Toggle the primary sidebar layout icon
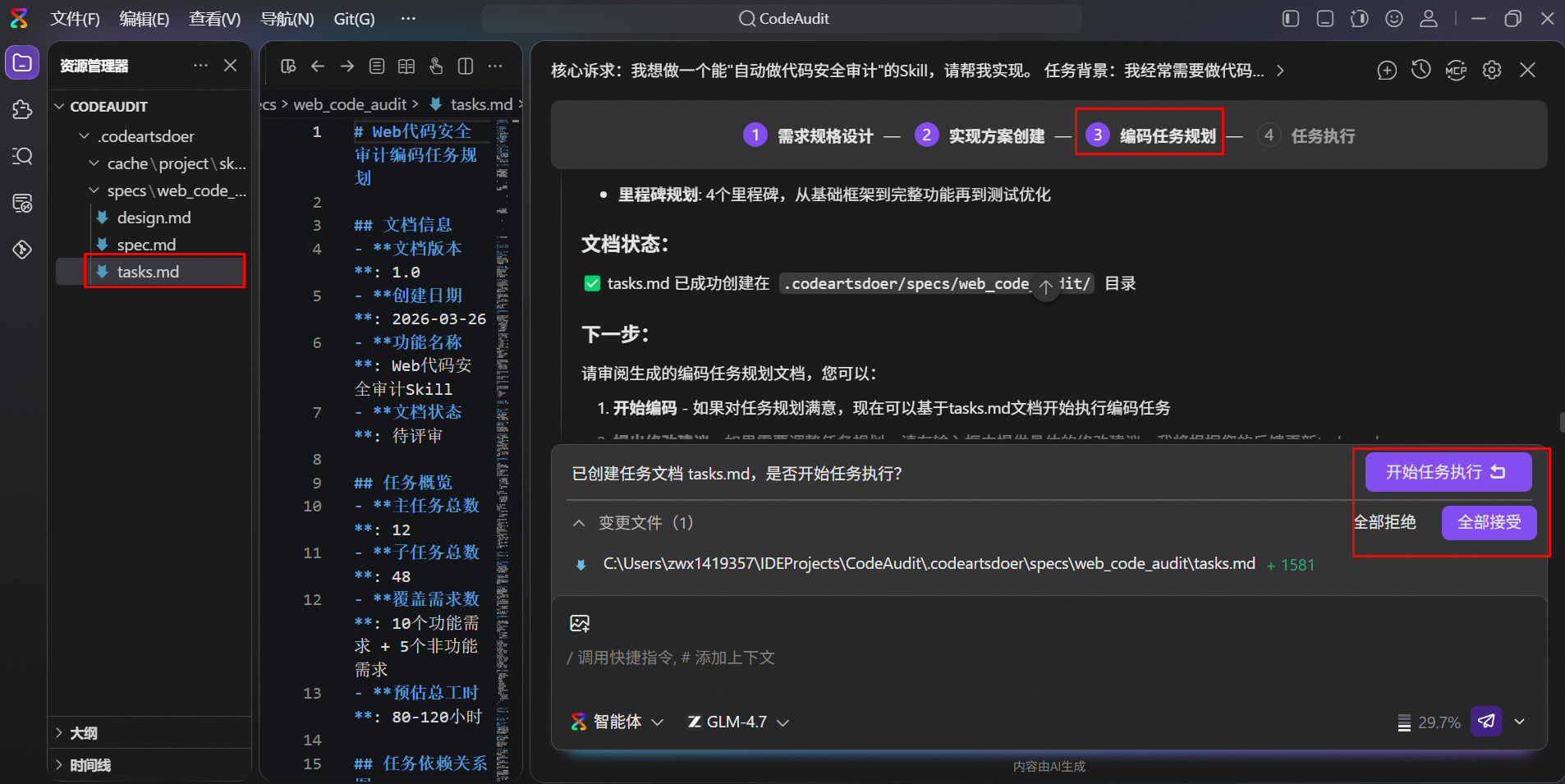The height and width of the screenshot is (784, 1565). (1291, 18)
